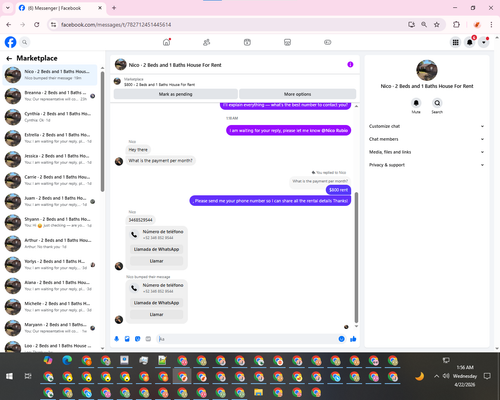Show hidden system tray icons
This screenshot has height=400, width=500.
tap(436, 376)
